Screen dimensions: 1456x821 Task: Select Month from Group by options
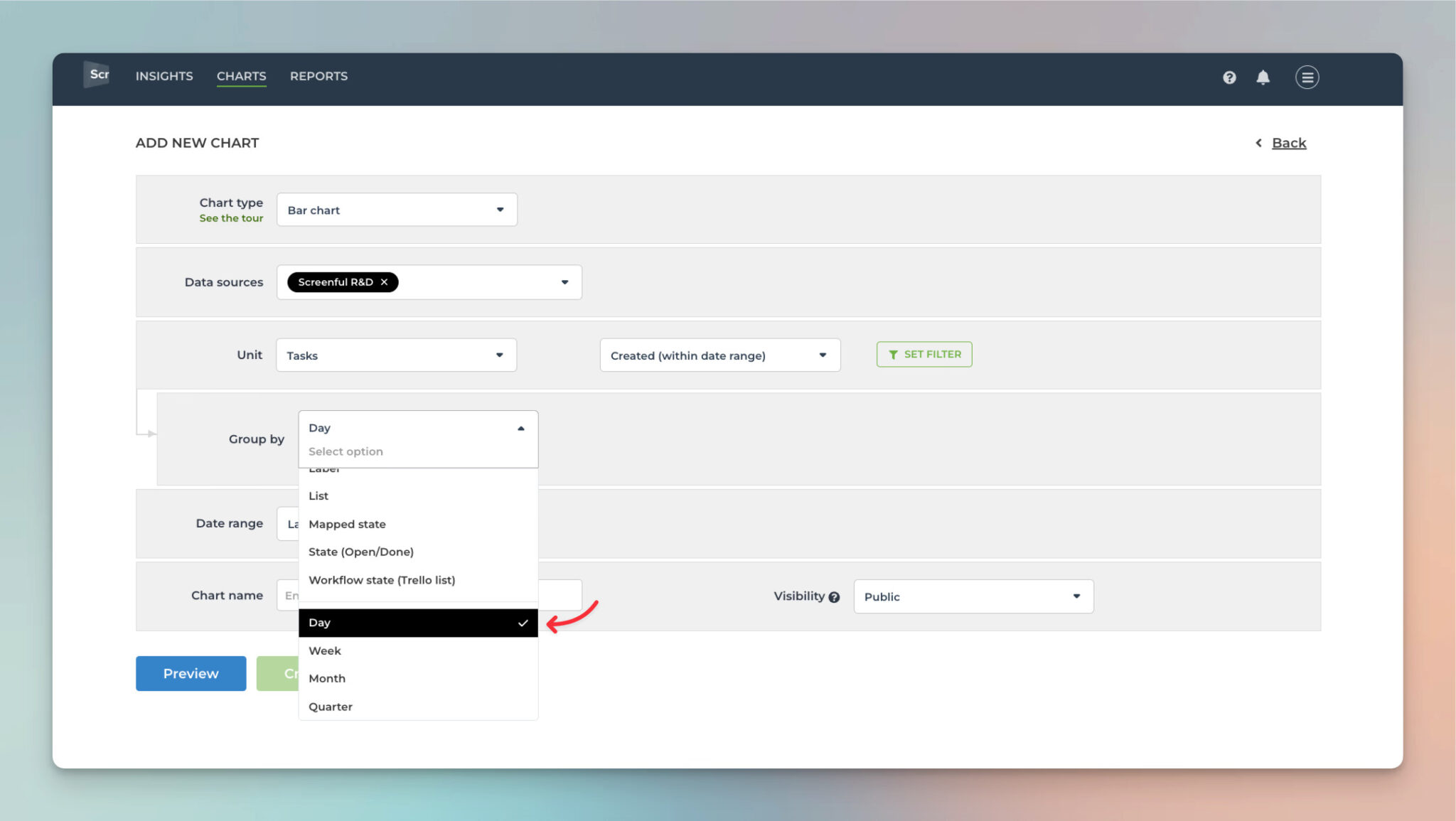327,678
